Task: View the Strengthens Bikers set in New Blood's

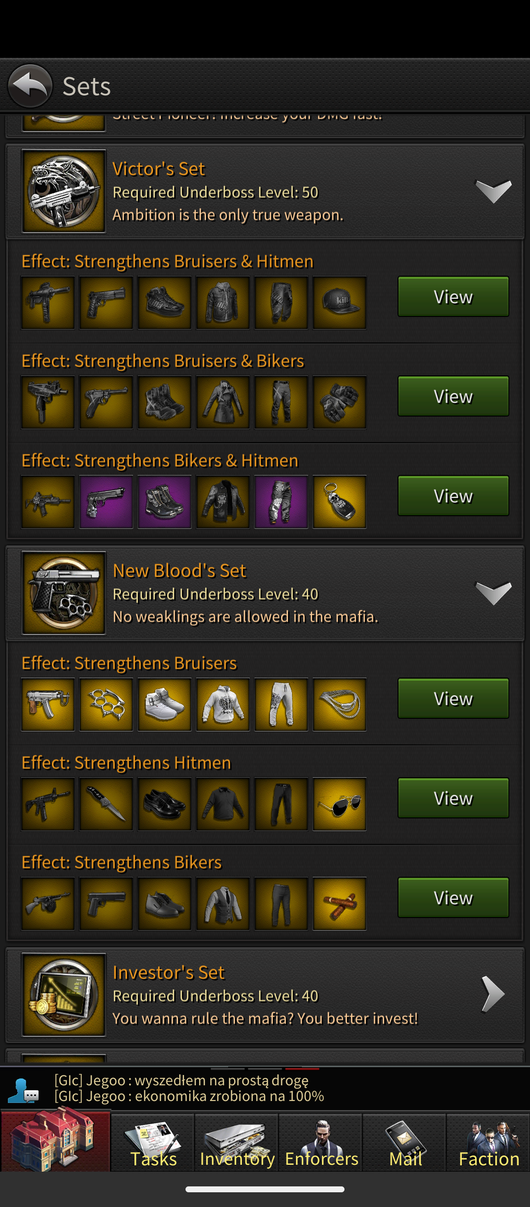Action: pos(453,898)
